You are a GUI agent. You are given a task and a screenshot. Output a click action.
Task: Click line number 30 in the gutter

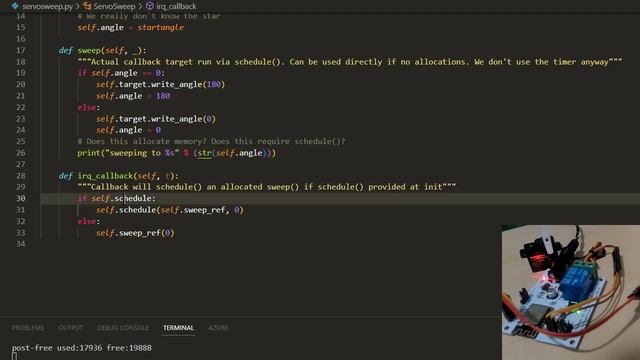point(20,198)
